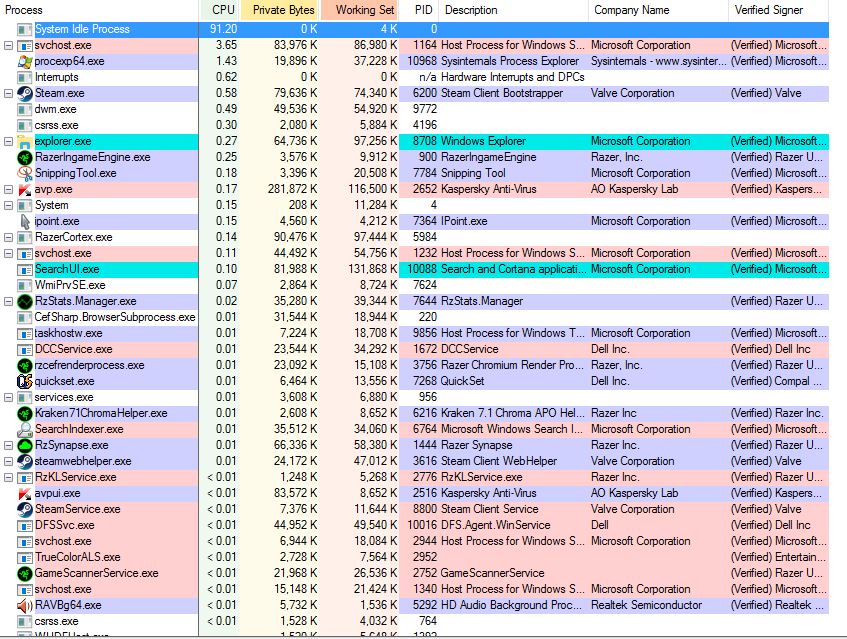Select the csrss.exe PID 4196 row
This screenshot has height=639, width=847.
(x=414, y=125)
